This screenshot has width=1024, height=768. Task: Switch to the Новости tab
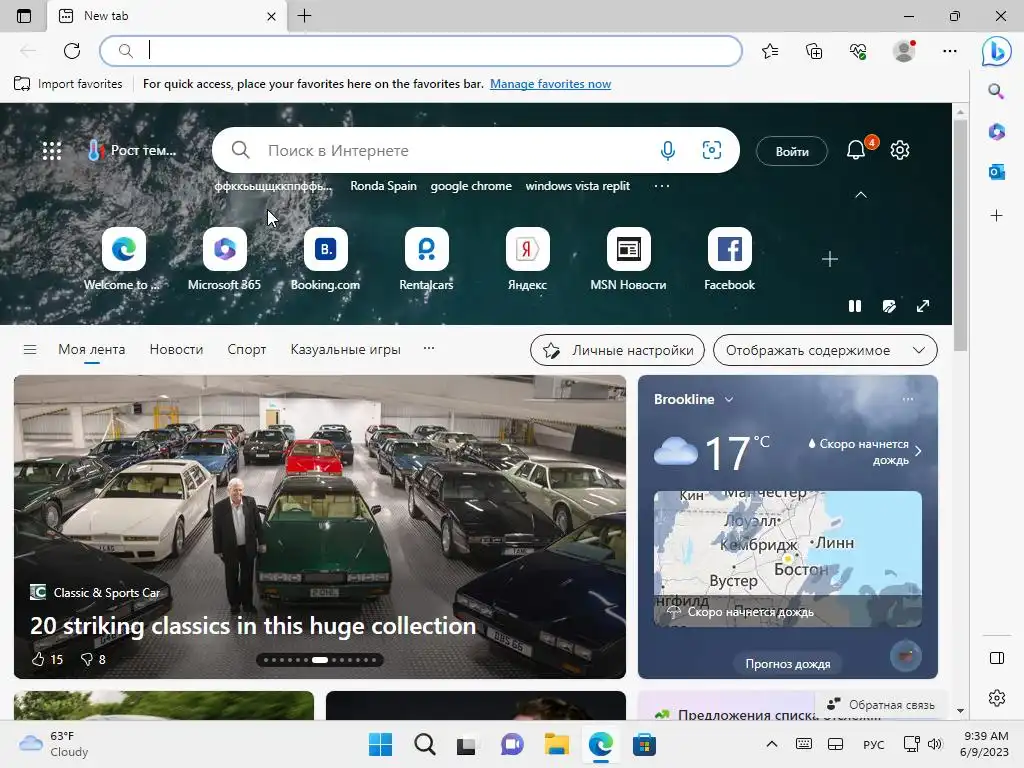(x=176, y=349)
